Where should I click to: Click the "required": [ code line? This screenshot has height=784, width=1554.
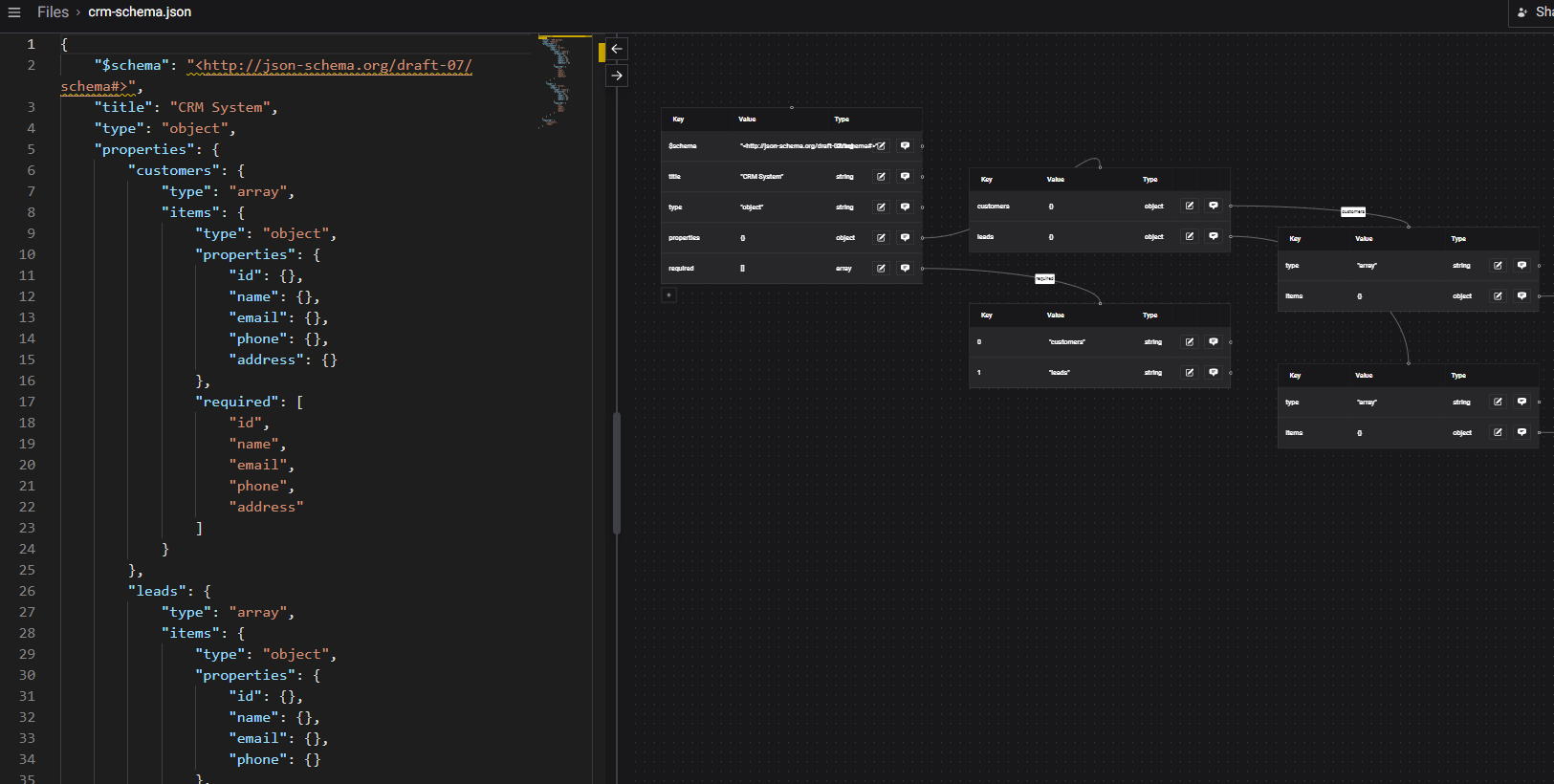(x=250, y=403)
